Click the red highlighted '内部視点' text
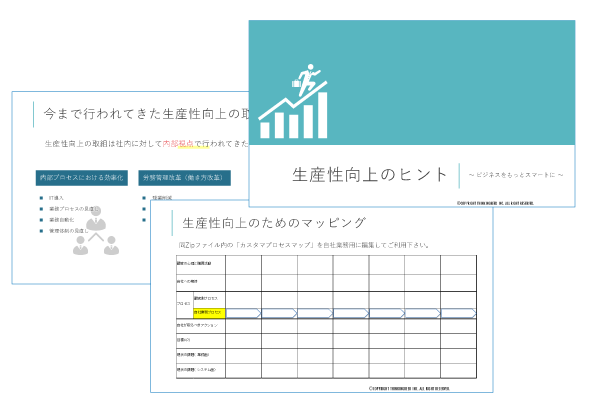The width and height of the screenshot is (600, 400). click(x=178, y=144)
